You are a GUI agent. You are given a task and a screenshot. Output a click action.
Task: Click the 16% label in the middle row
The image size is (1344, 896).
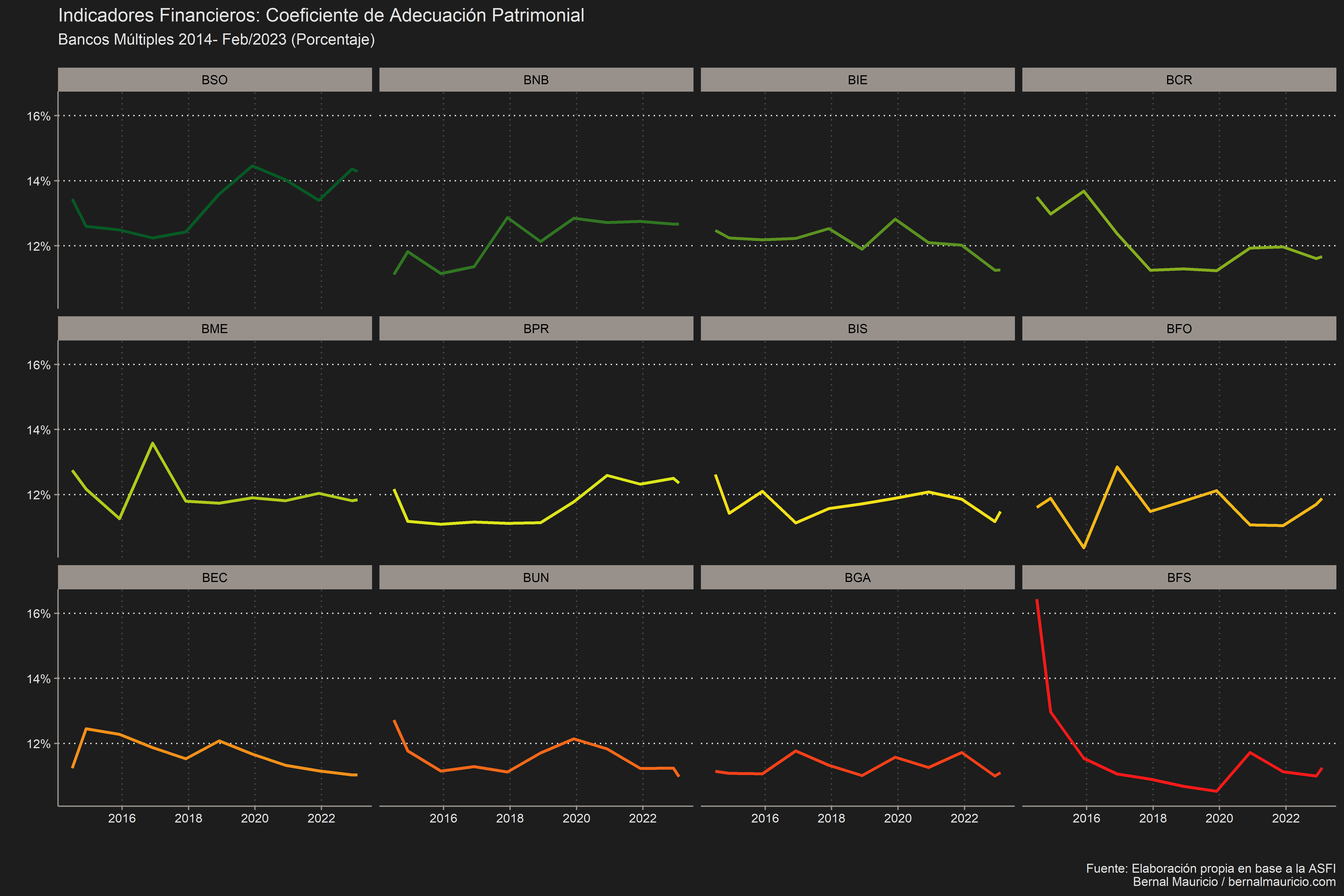pyautogui.click(x=39, y=365)
